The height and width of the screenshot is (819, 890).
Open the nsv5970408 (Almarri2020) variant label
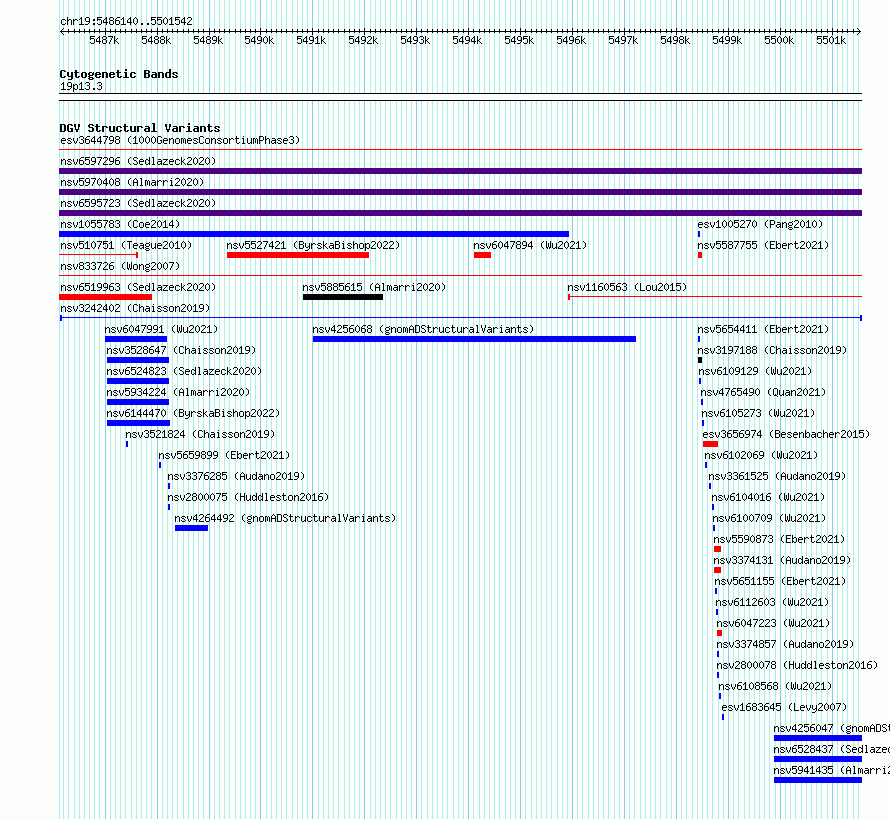click(132, 182)
